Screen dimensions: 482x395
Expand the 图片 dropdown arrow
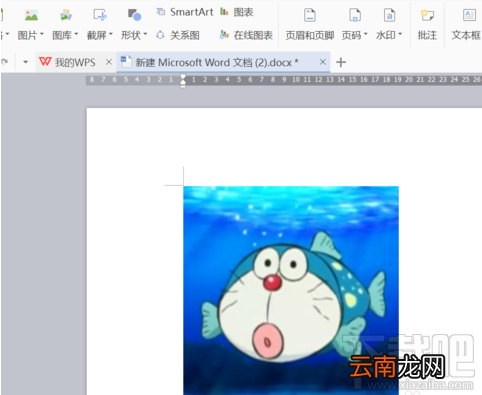pyautogui.click(x=42, y=34)
